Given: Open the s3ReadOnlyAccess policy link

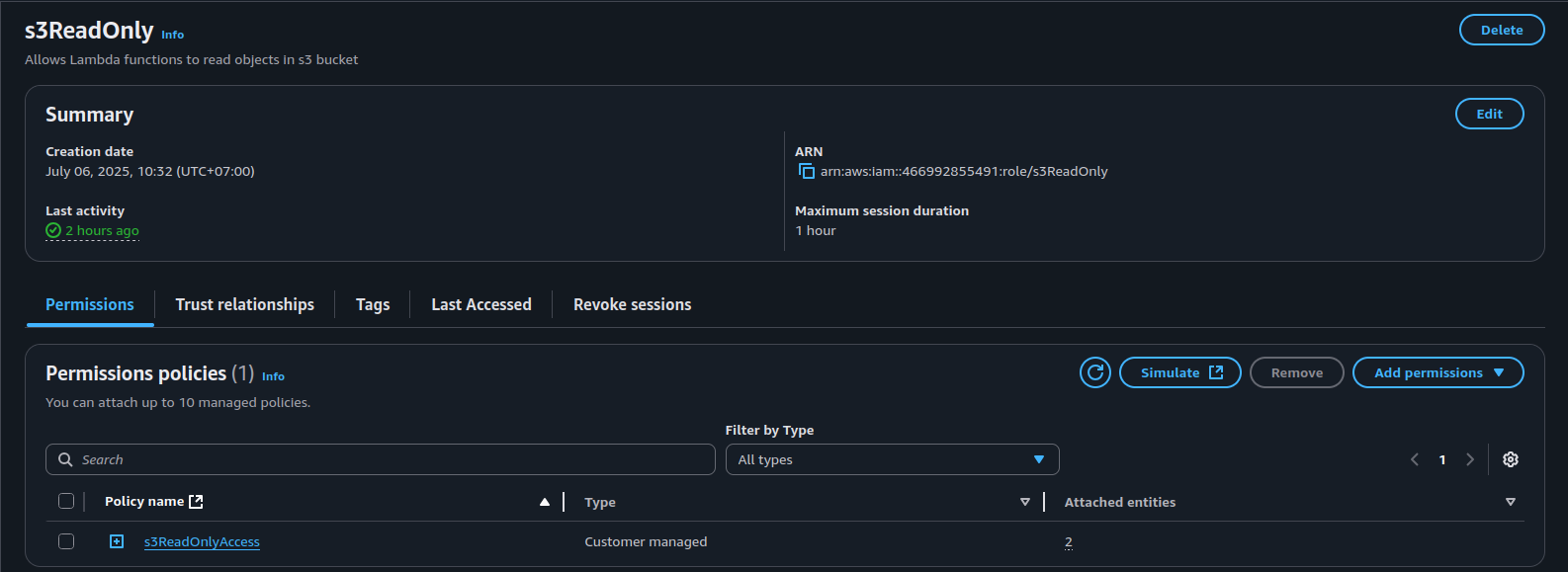Looking at the screenshot, I should (202, 541).
